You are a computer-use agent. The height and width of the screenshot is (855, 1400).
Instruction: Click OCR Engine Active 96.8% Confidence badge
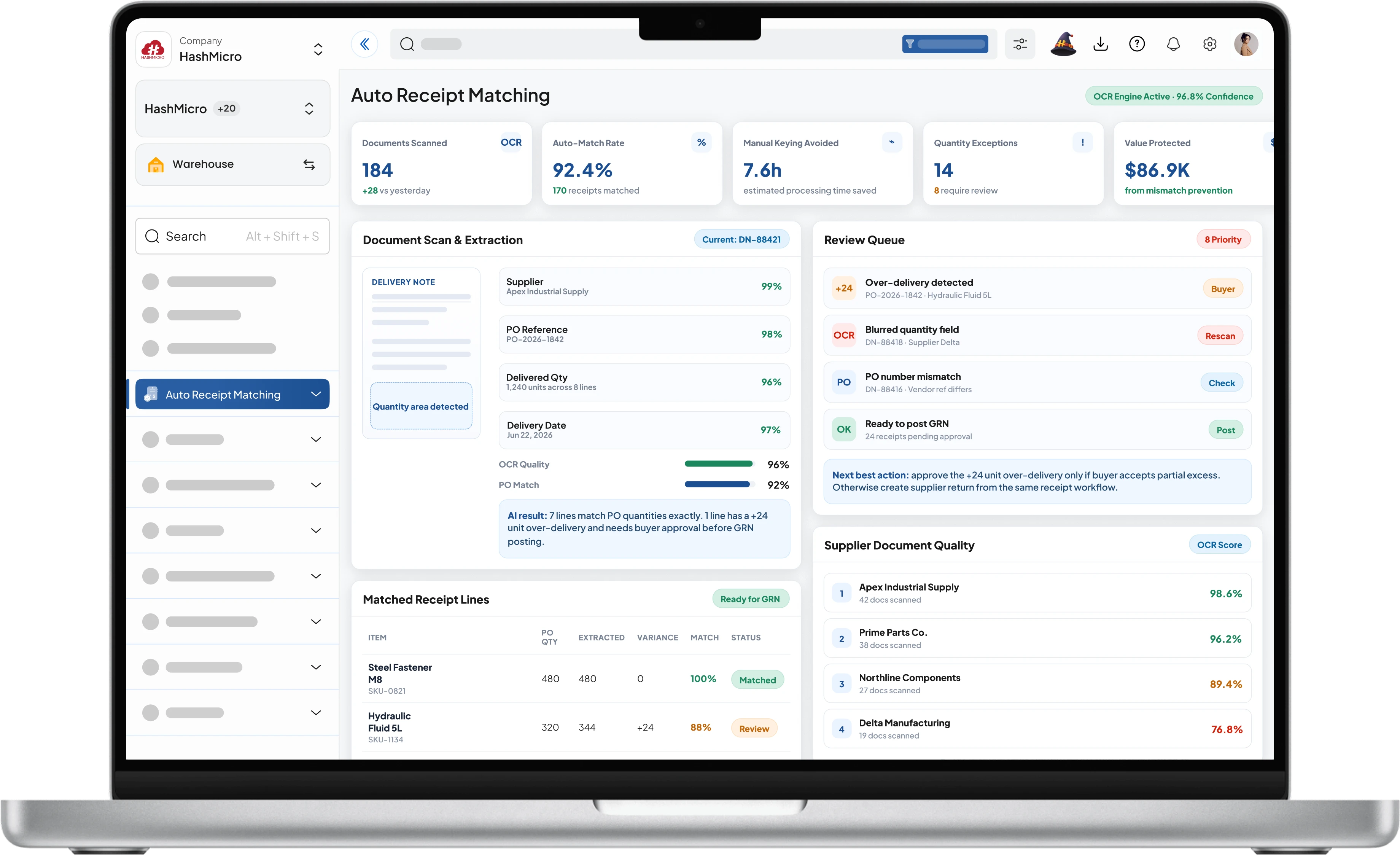tap(1173, 96)
